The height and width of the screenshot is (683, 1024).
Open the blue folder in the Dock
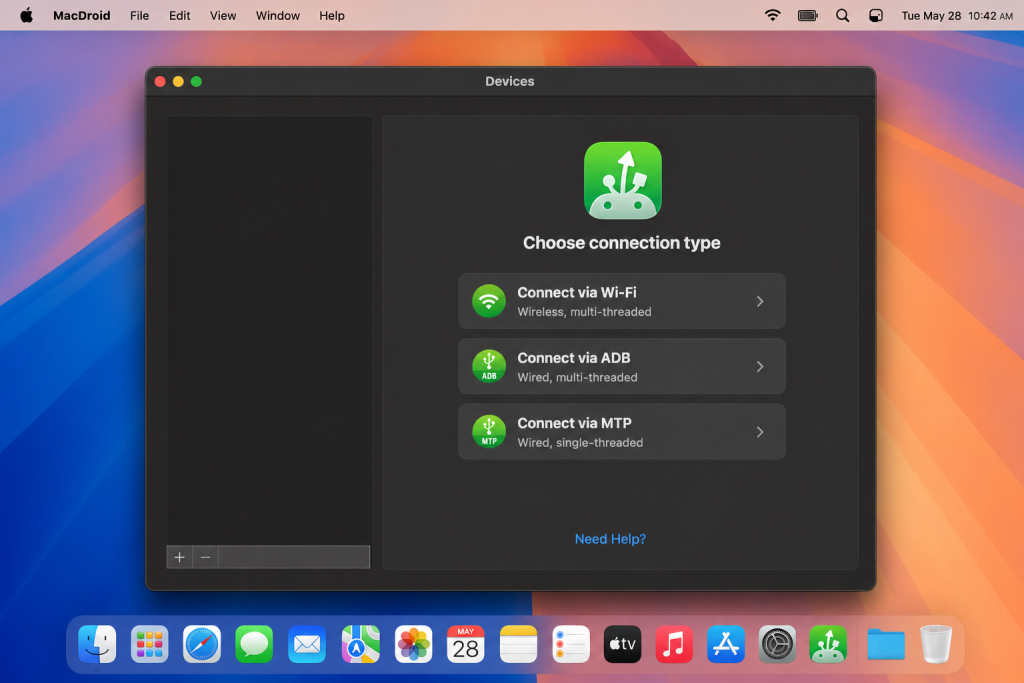tap(886, 644)
